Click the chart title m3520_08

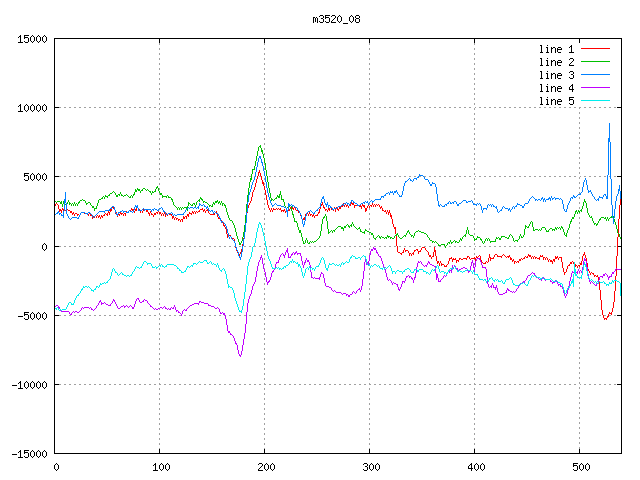tap(335, 20)
